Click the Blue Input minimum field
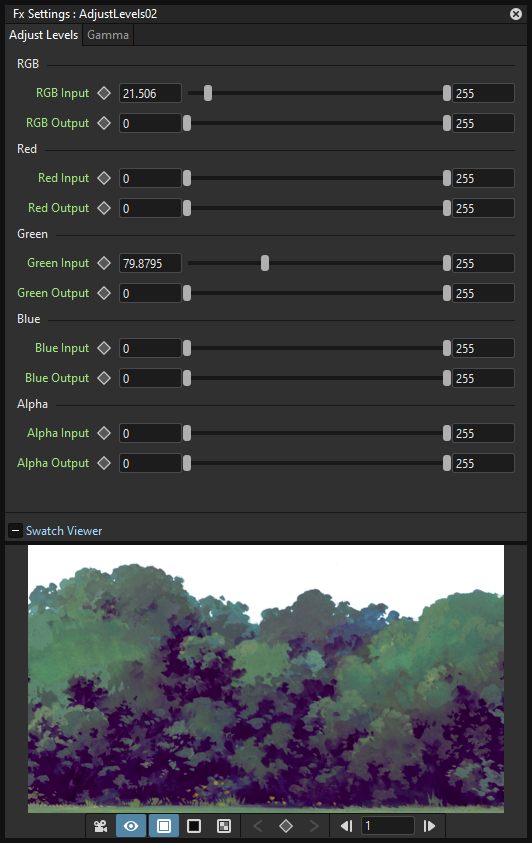The image size is (532, 843). pos(150,348)
